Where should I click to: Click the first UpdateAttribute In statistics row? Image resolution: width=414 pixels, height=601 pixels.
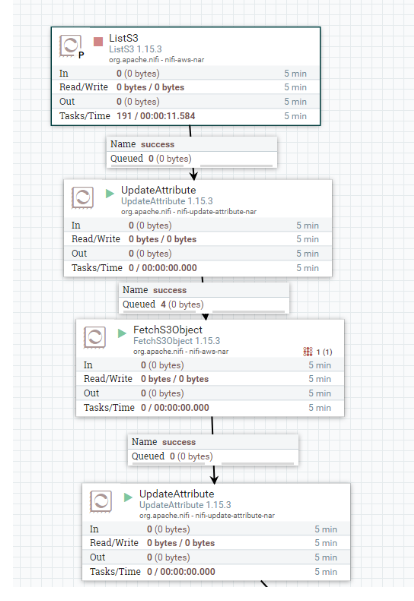pyautogui.click(x=197, y=225)
